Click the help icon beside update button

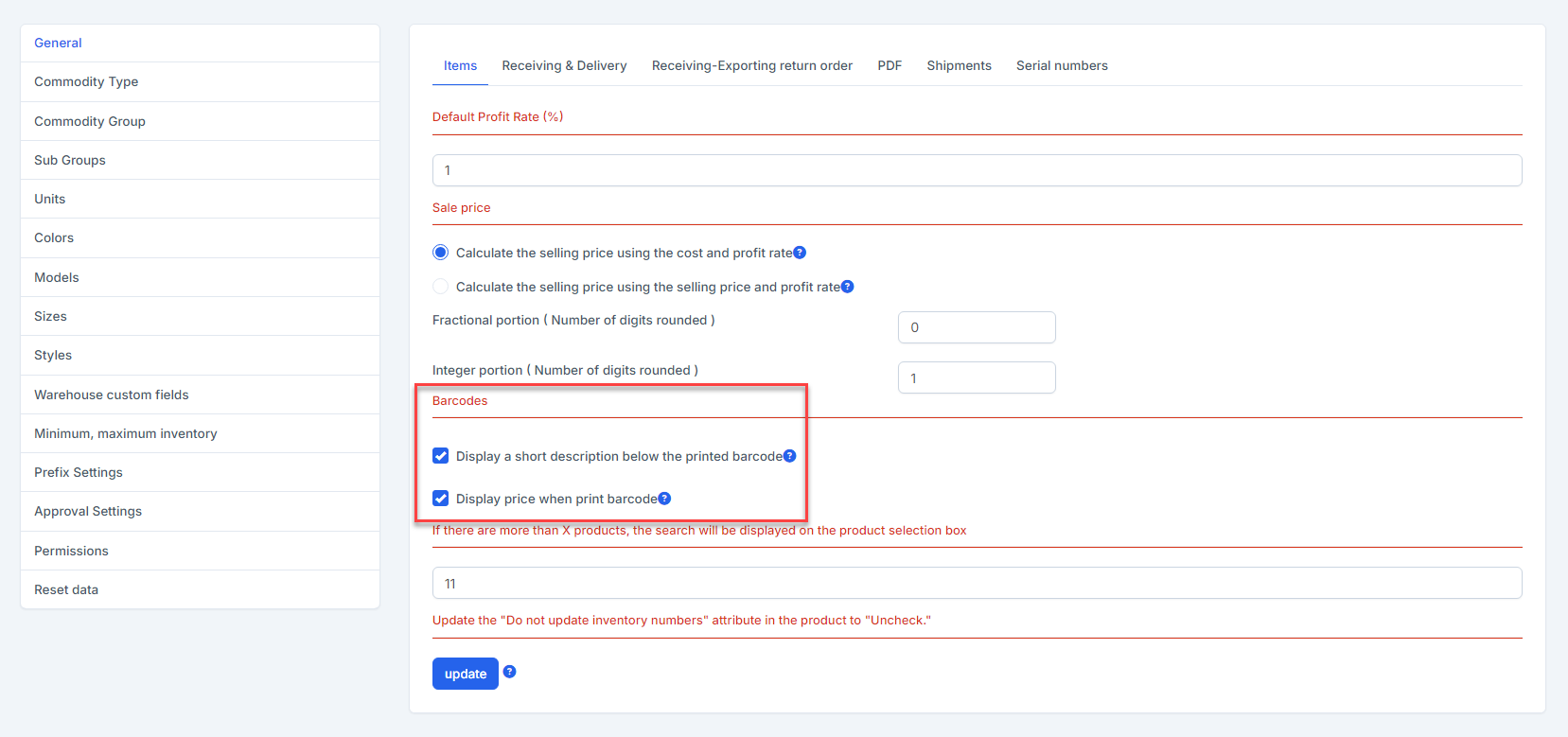point(509,672)
